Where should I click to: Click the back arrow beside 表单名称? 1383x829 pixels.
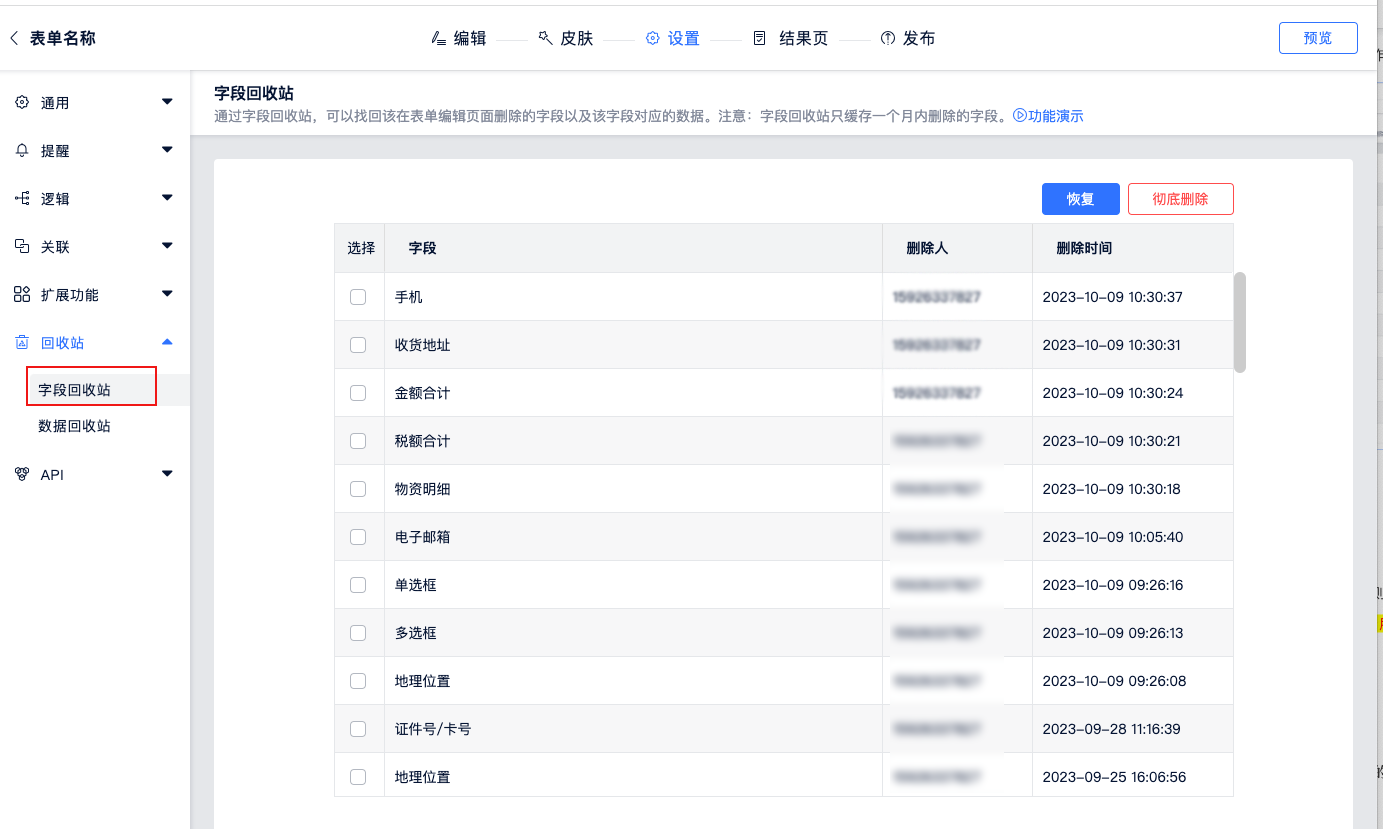tap(14, 39)
